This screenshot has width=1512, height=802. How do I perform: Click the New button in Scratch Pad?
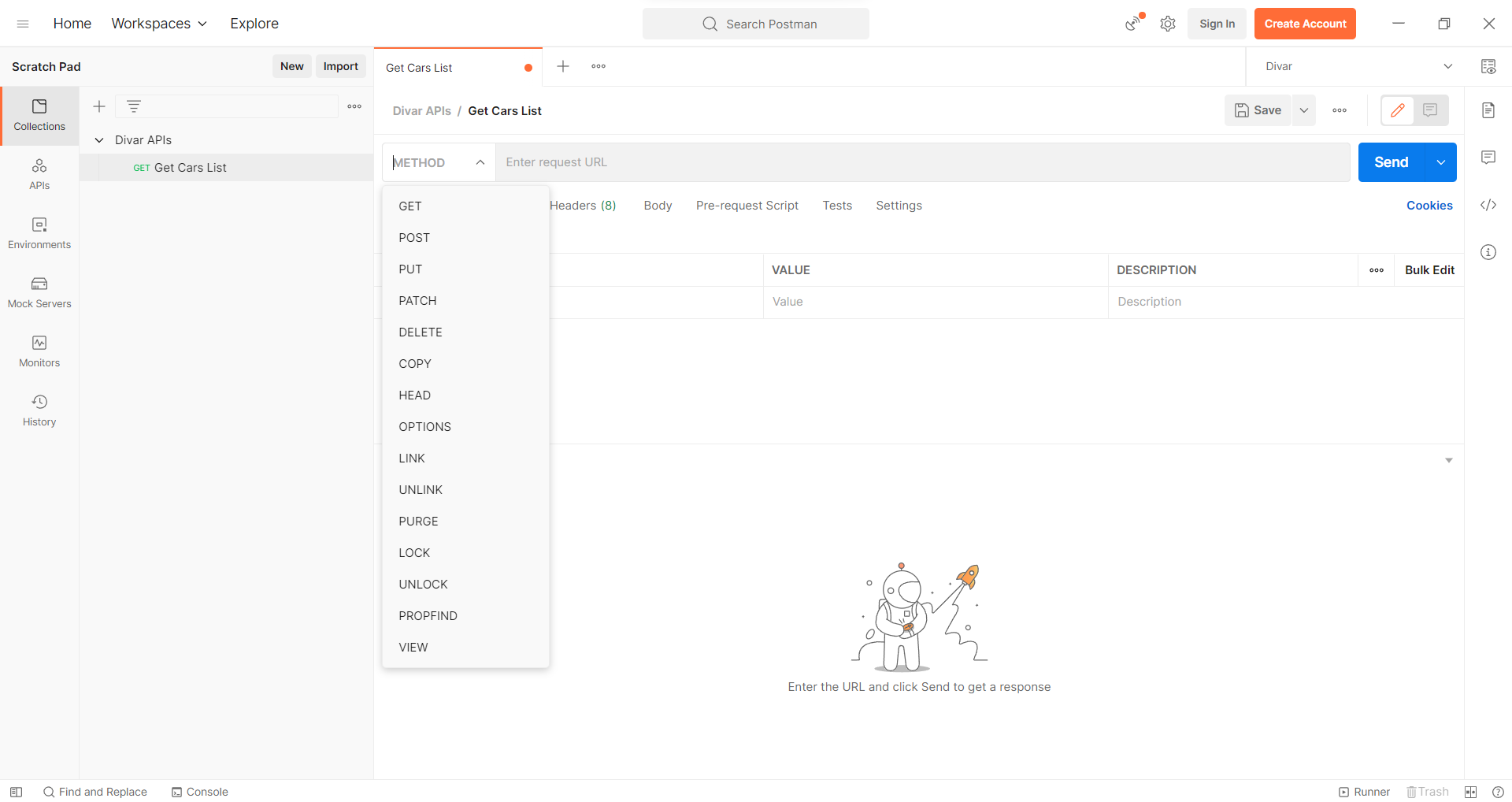(x=292, y=66)
